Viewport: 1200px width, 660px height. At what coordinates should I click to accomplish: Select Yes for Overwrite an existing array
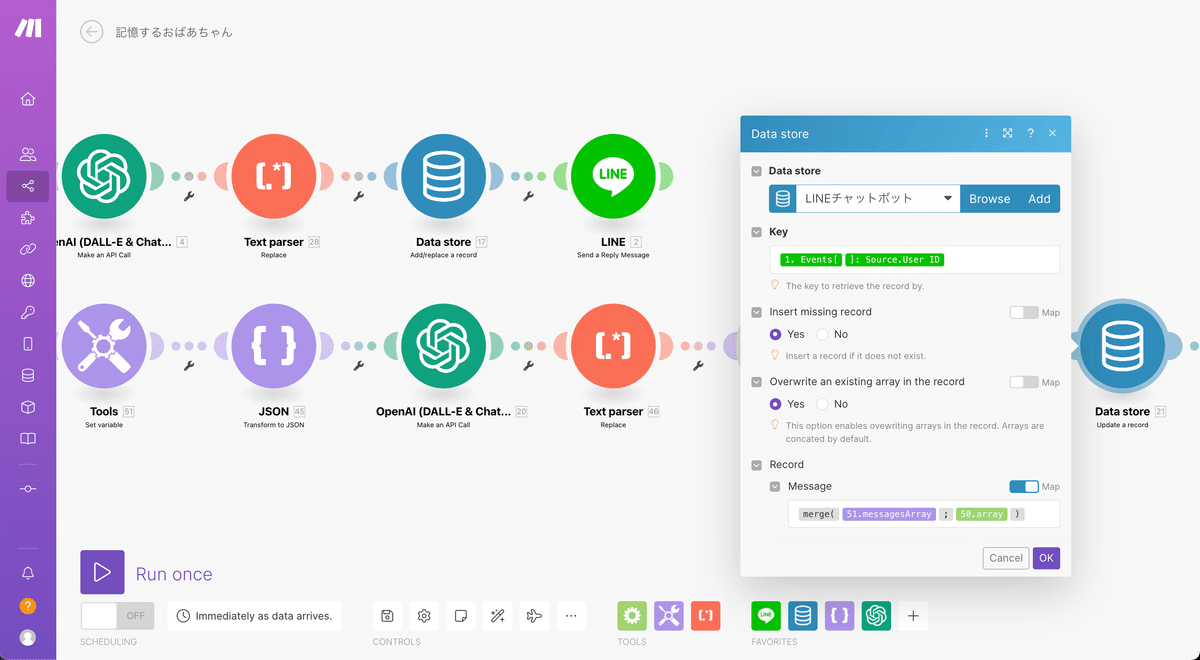point(776,404)
